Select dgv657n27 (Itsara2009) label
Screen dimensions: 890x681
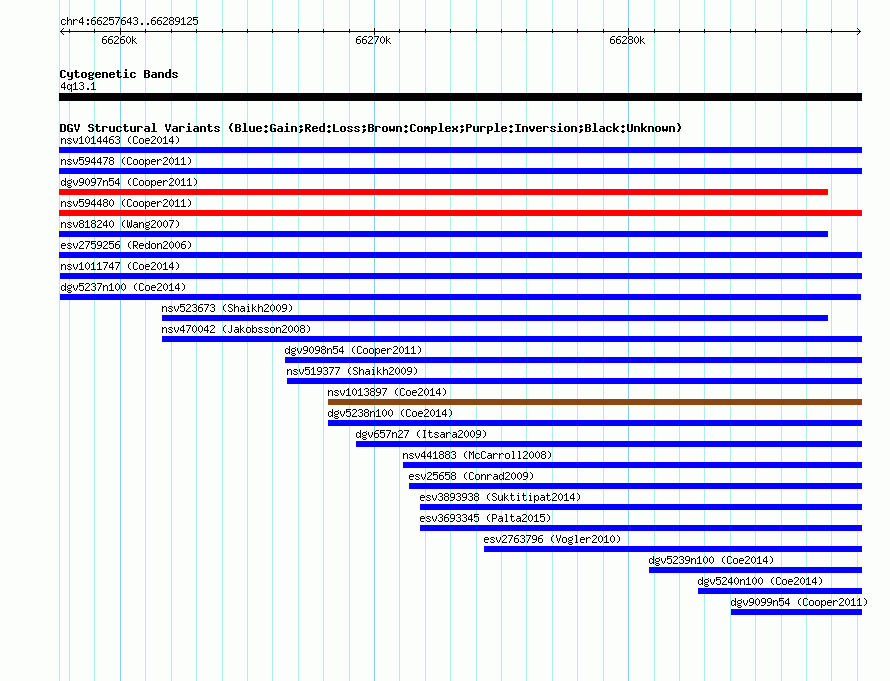[421, 434]
